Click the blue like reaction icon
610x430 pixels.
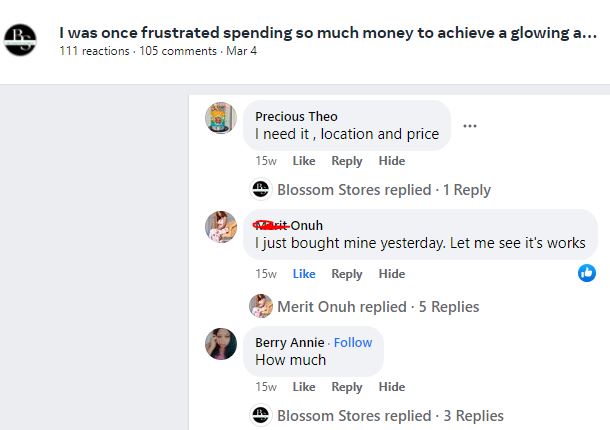coord(587,273)
